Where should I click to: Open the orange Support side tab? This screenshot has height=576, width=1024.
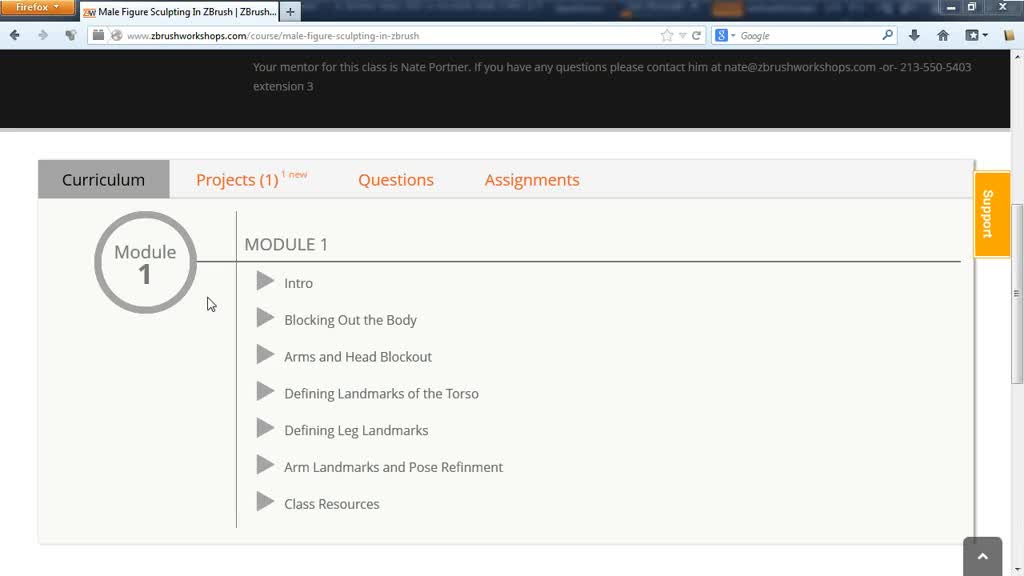pyautogui.click(x=991, y=214)
